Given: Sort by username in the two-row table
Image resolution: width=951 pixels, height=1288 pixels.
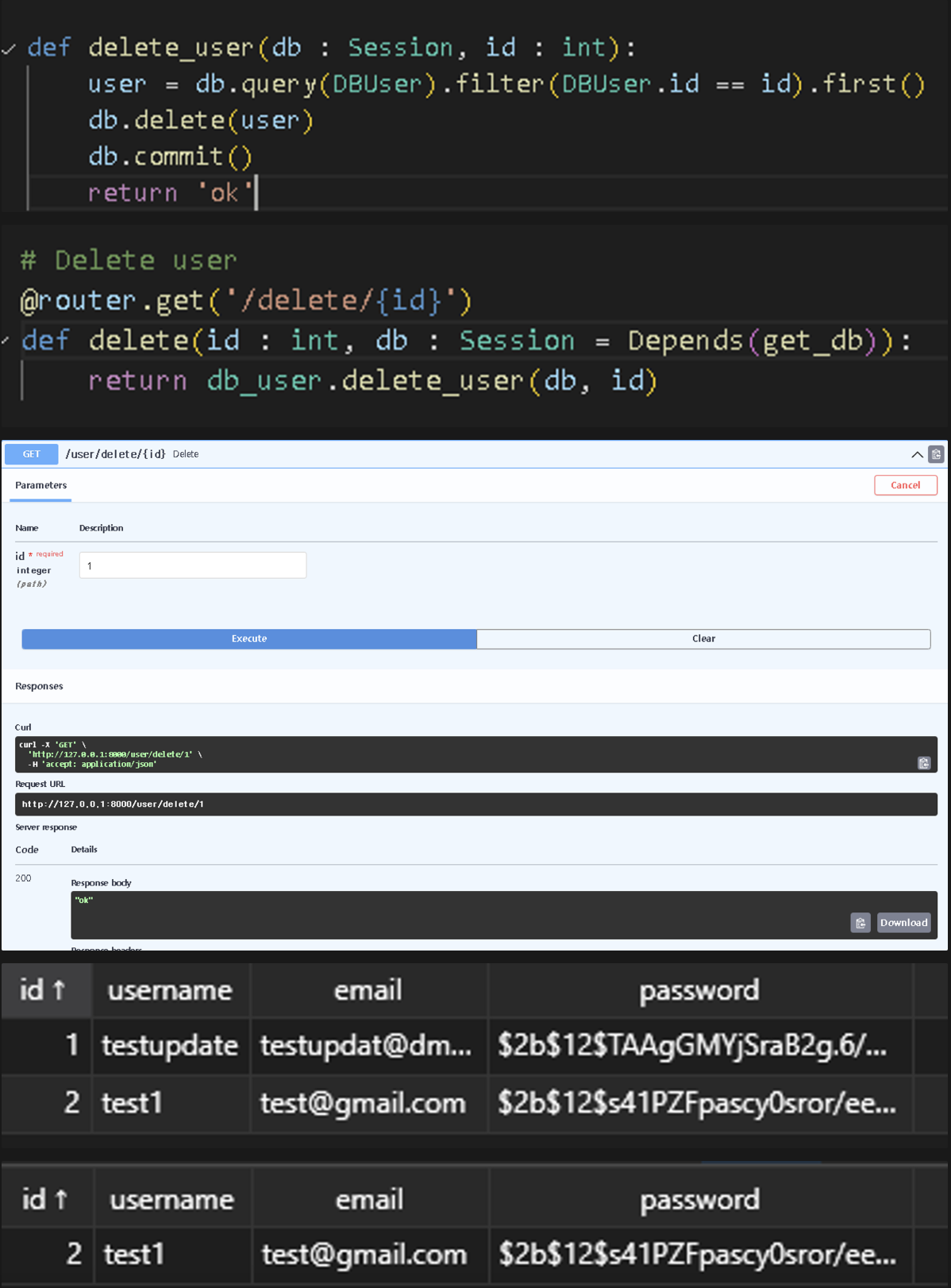Looking at the screenshot, I should point(170,990).
